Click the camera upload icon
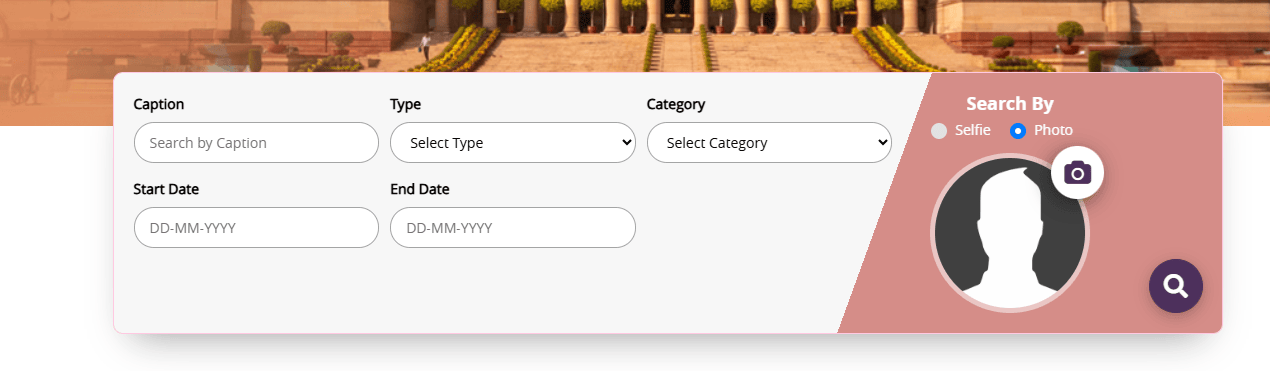 pyautogui.click(x=1077, y=172)
